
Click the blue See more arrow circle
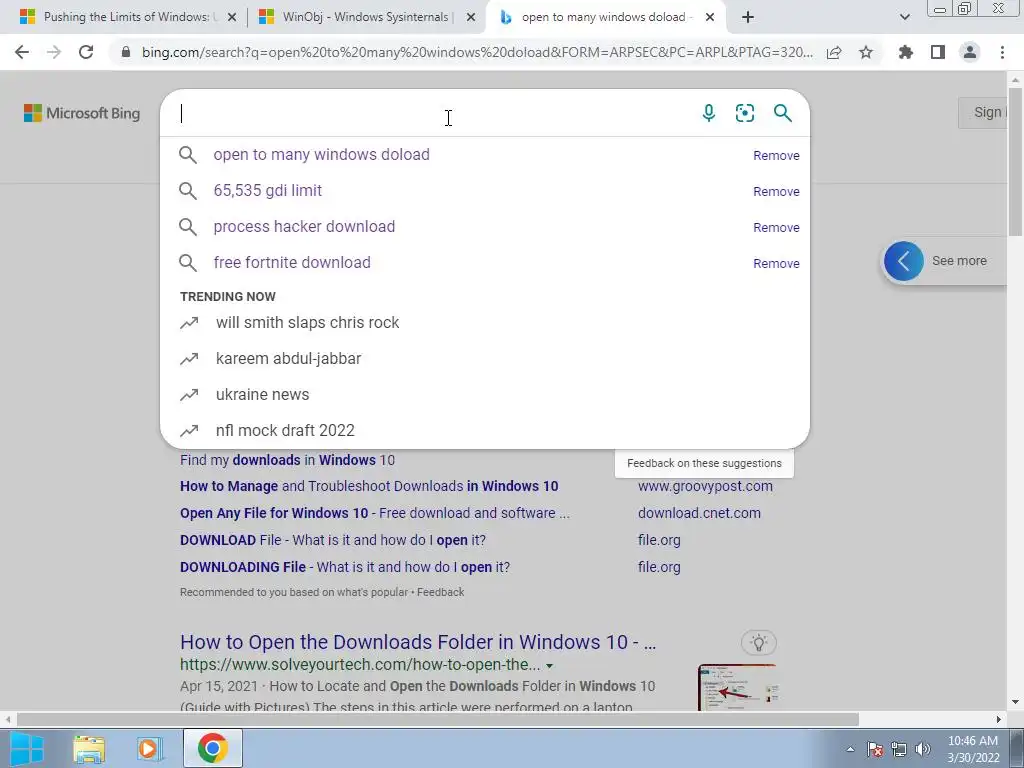coord(904,261)
